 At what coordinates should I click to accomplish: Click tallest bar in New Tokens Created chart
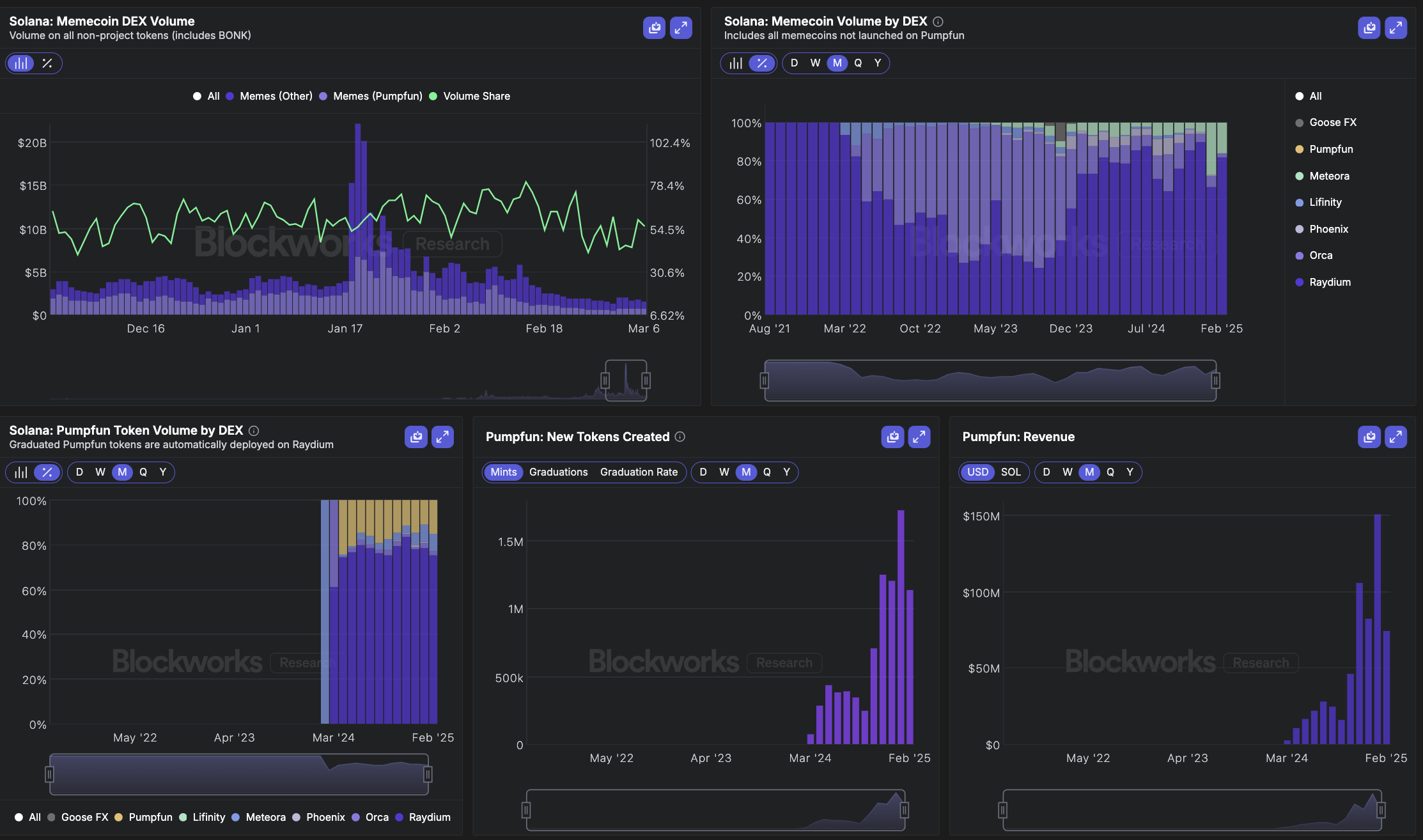901,627
